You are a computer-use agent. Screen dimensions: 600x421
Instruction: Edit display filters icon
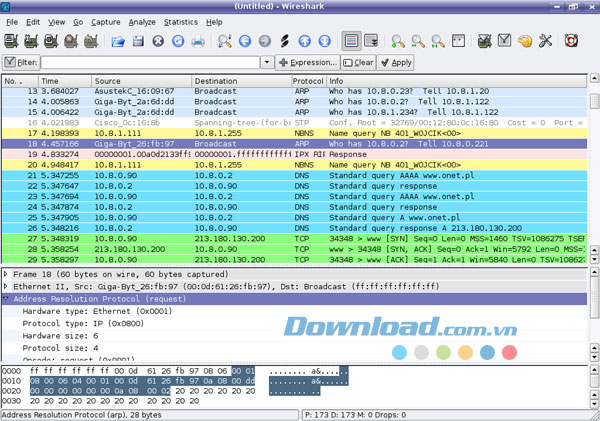(x=505, y=40)
